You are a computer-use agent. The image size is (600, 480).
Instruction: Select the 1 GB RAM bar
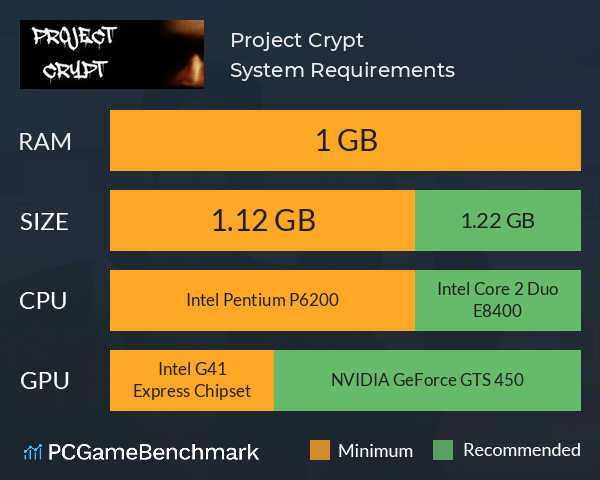(345, 140)
